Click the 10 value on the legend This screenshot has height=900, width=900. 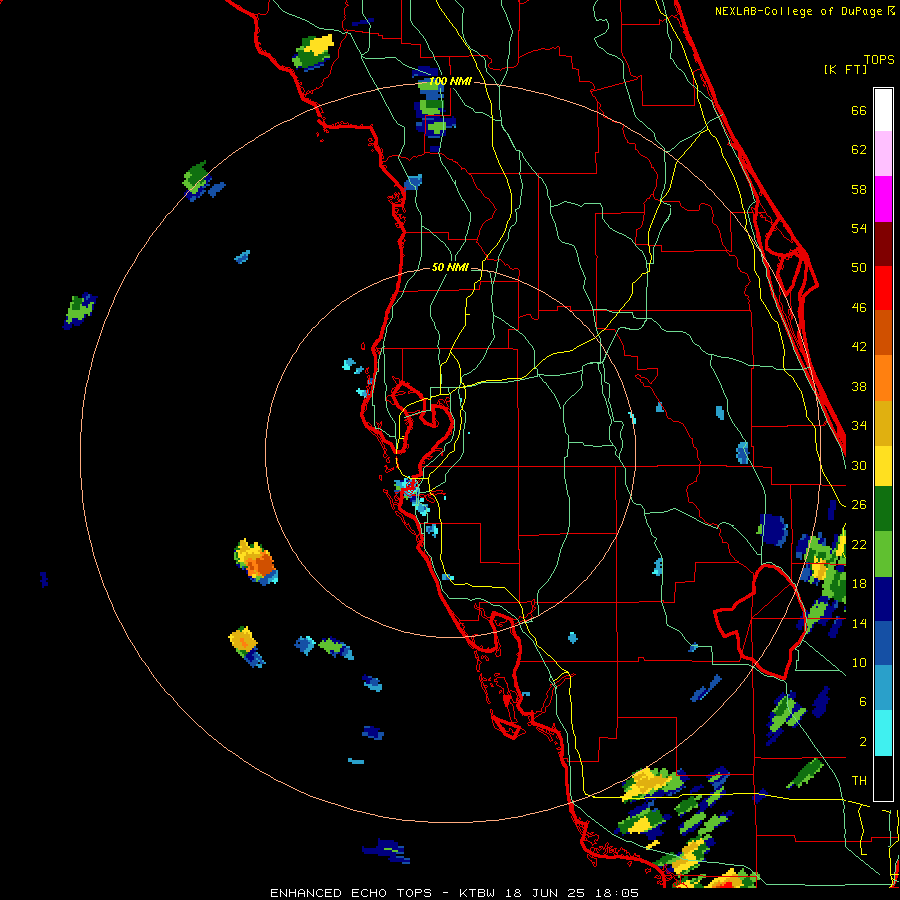pos(859,663)
